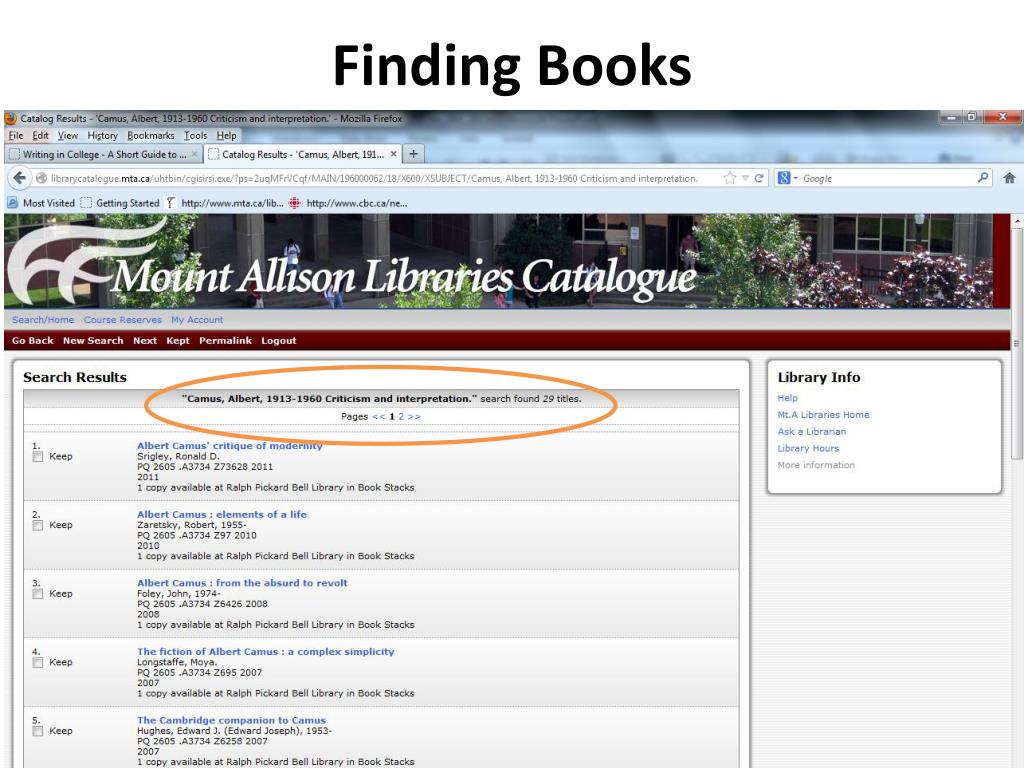This screenshot has height=768, width=1024.
Task: Click the Google search engine icon
Action: 784,178
